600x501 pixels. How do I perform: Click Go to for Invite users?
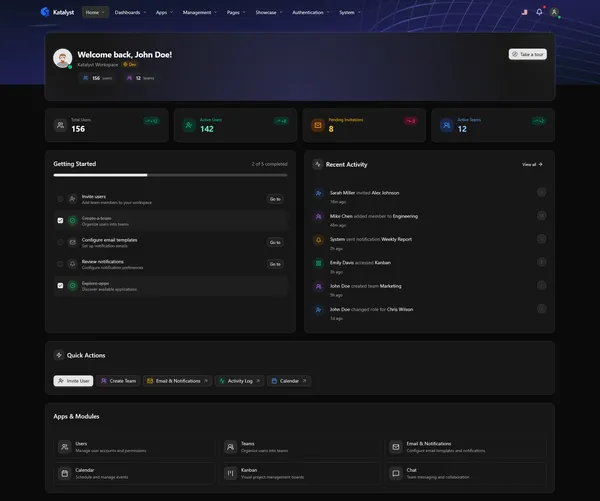[x=275, y=199]
